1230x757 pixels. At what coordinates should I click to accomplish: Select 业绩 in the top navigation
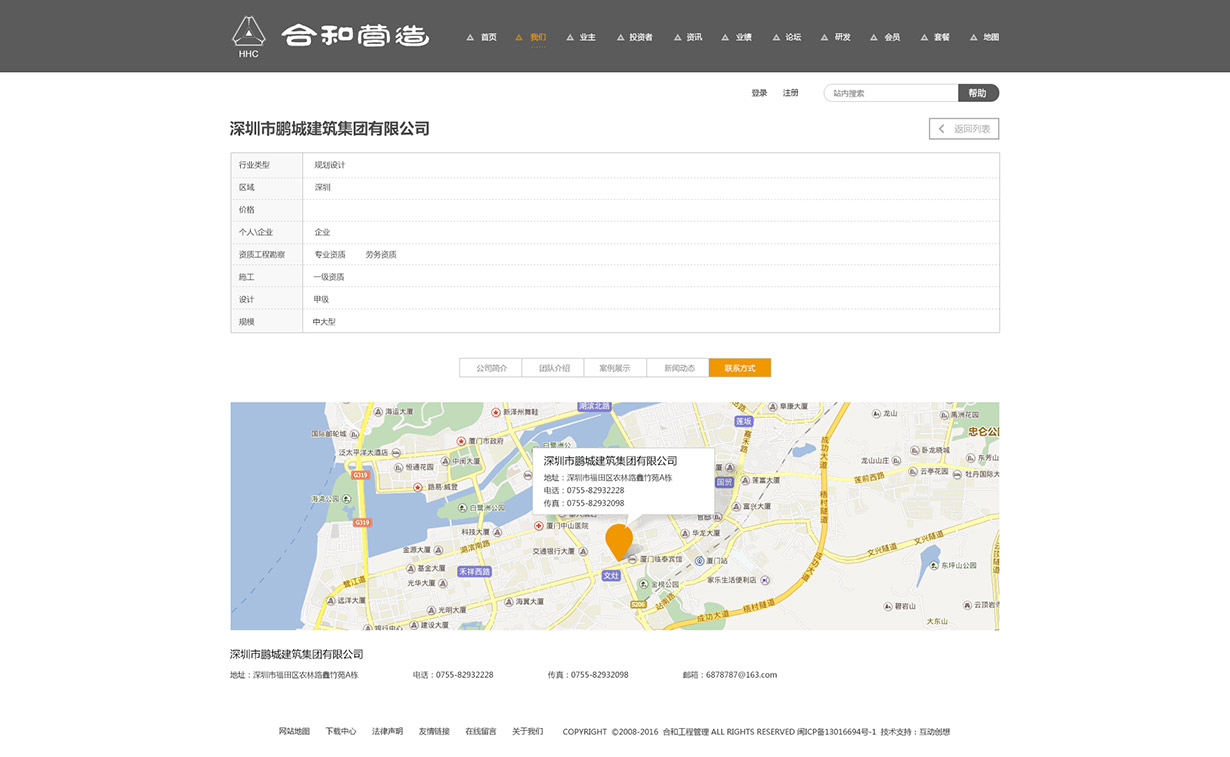coord(744,38)
